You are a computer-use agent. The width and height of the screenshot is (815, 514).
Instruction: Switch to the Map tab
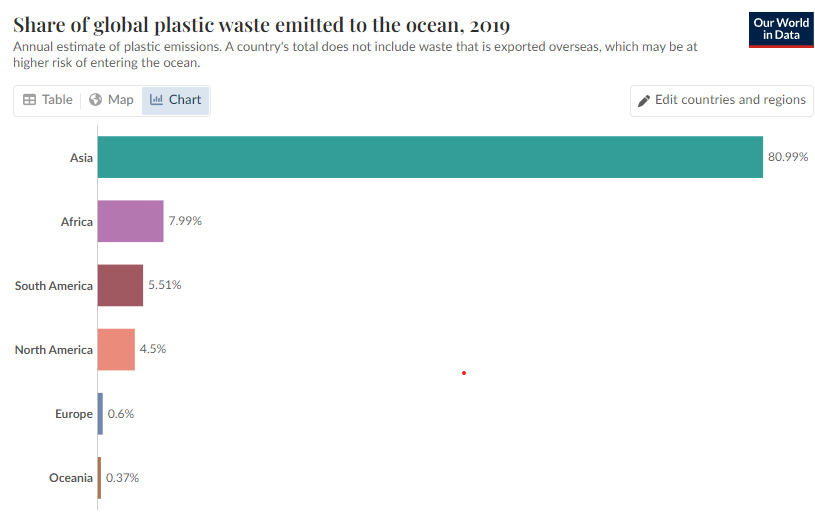(x=111, y=100)
